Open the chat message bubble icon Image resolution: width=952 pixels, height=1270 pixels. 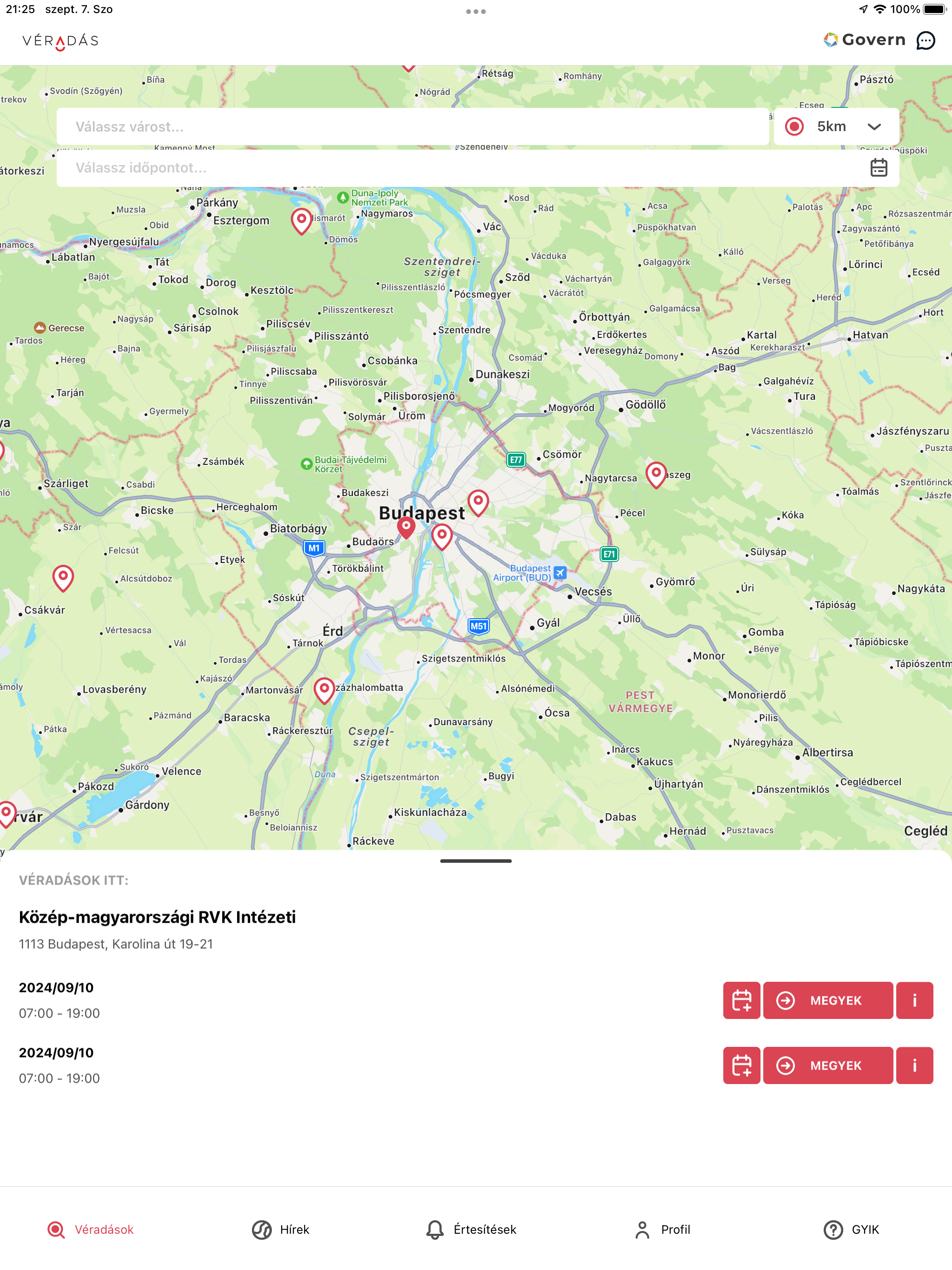click(925, 40)
